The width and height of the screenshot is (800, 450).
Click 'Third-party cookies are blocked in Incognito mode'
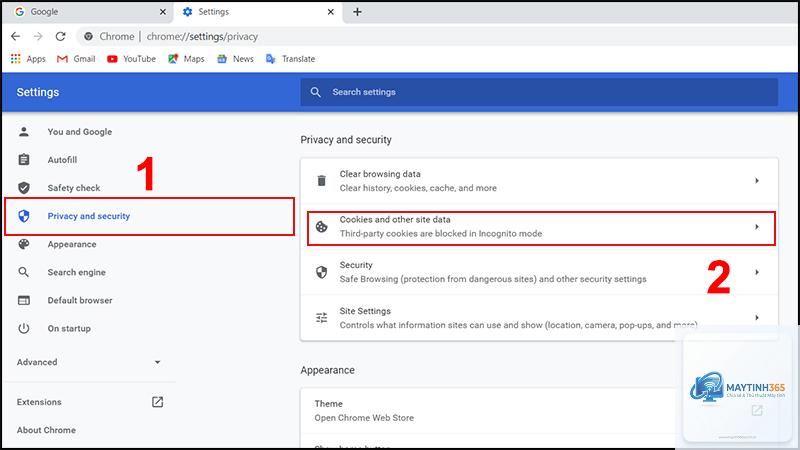441,234
